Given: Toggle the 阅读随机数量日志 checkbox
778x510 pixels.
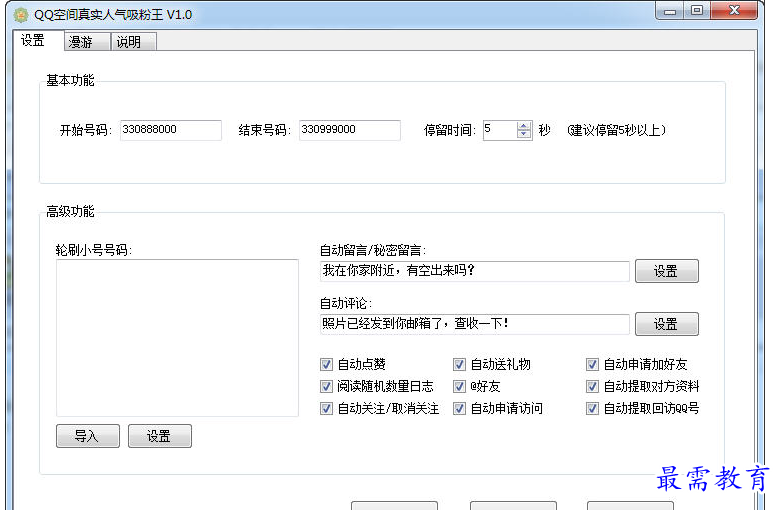Looking at the screenshot, I should tap(326, 386).
